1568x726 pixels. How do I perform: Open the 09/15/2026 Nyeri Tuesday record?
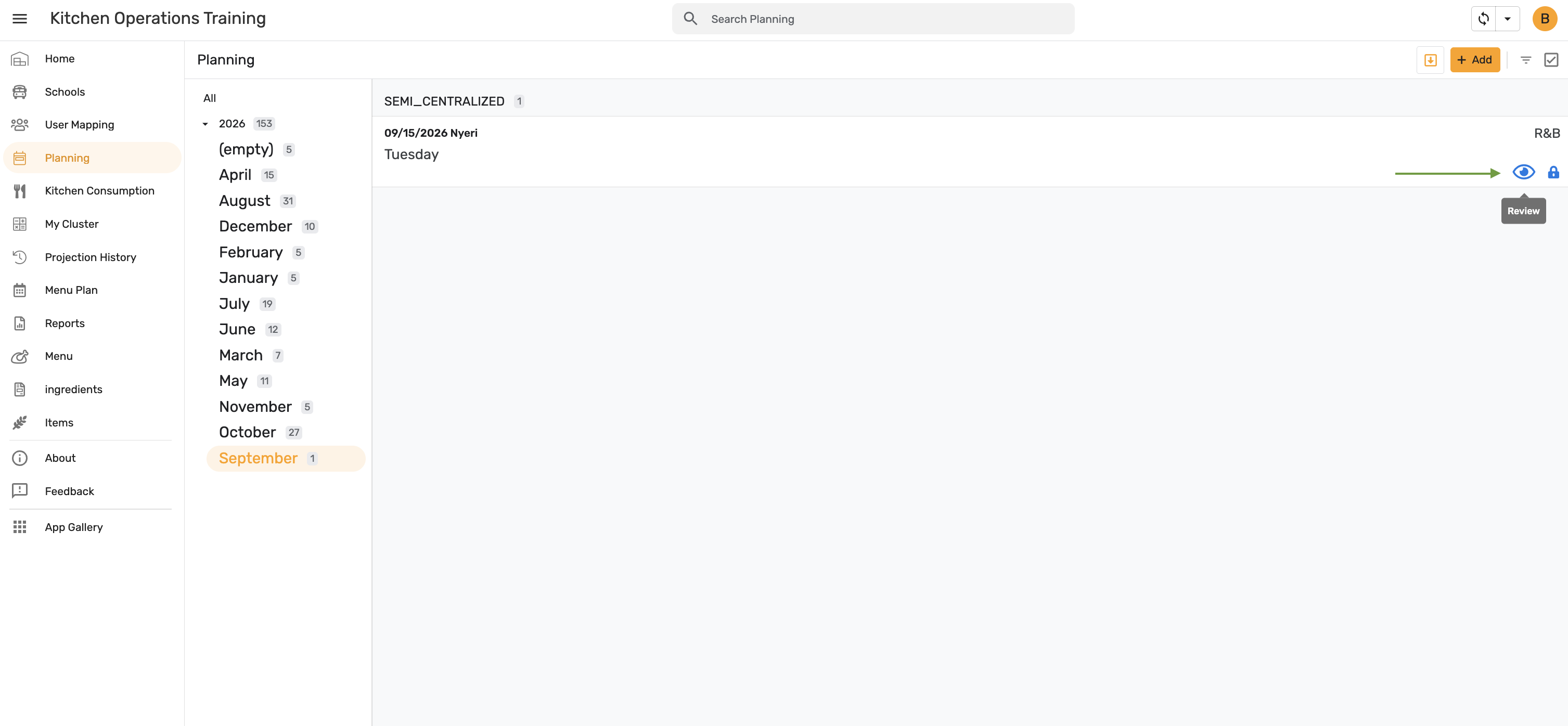click(969, 151)
